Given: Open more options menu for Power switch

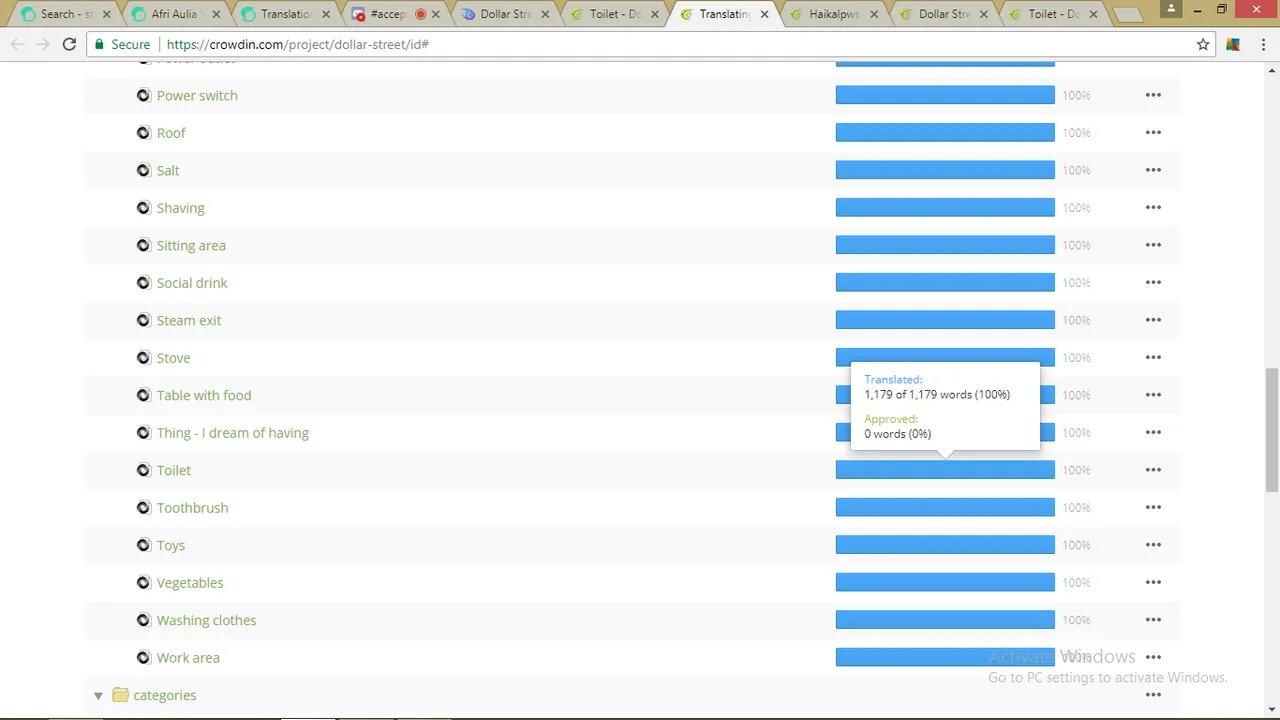Looking at the screenshot, I should tap(1153, 95).
